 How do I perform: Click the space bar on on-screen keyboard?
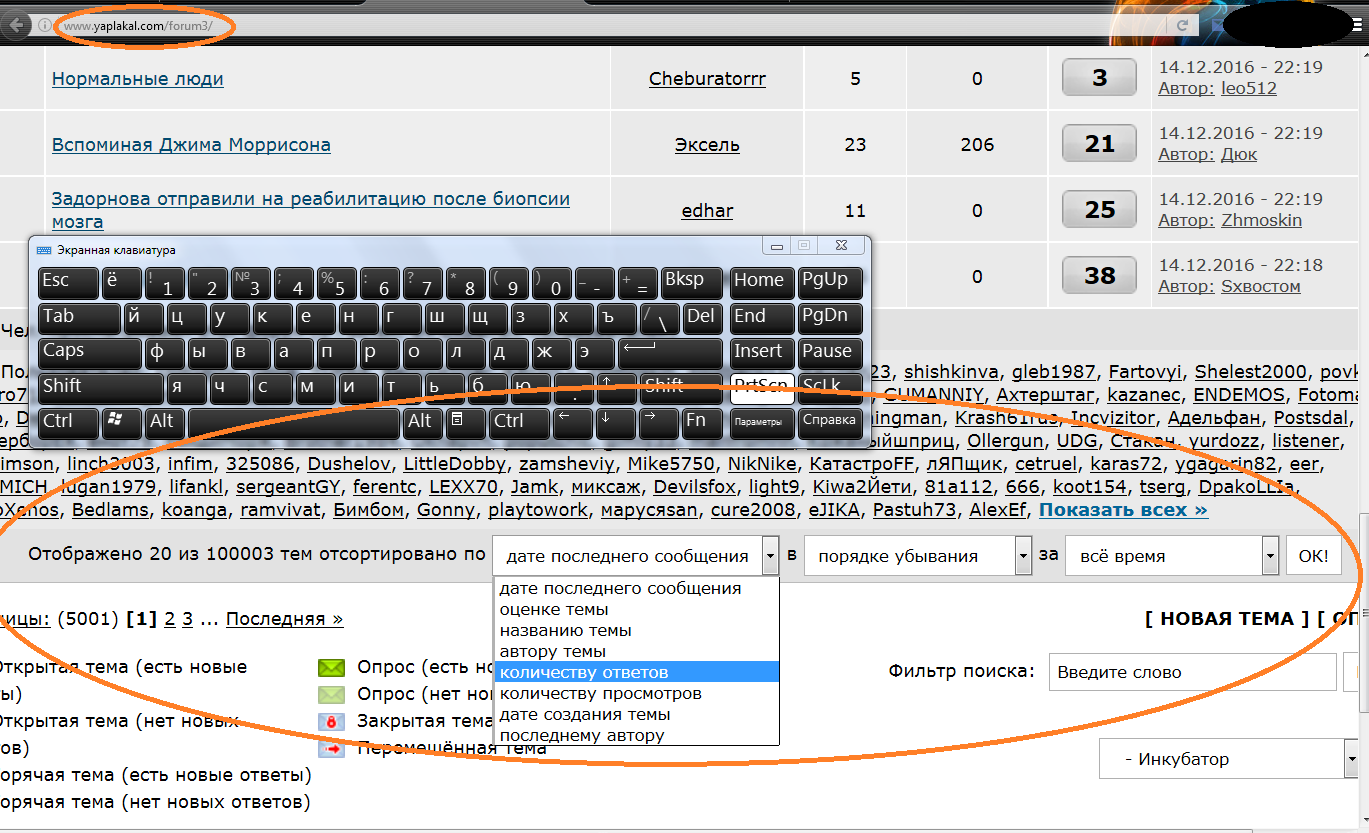click(294, 423)
